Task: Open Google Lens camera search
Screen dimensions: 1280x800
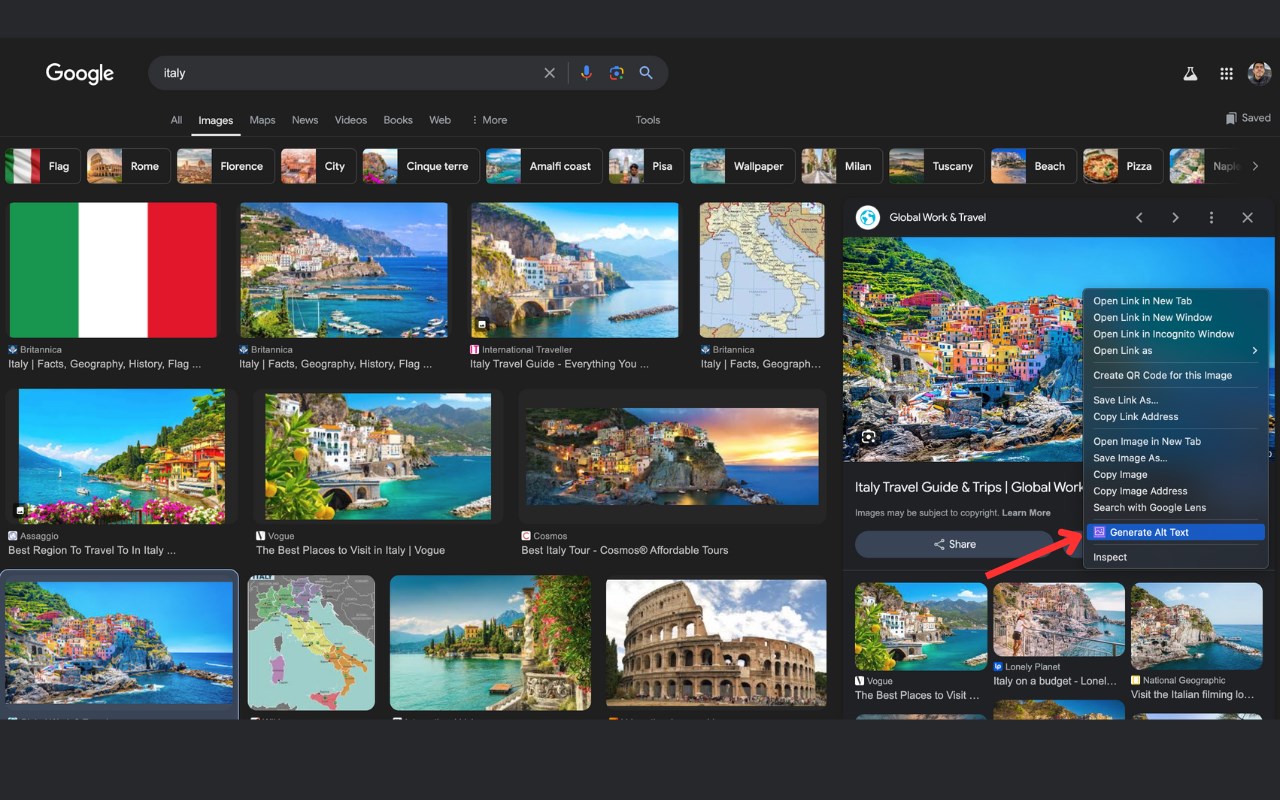Action: pos(616,73)
